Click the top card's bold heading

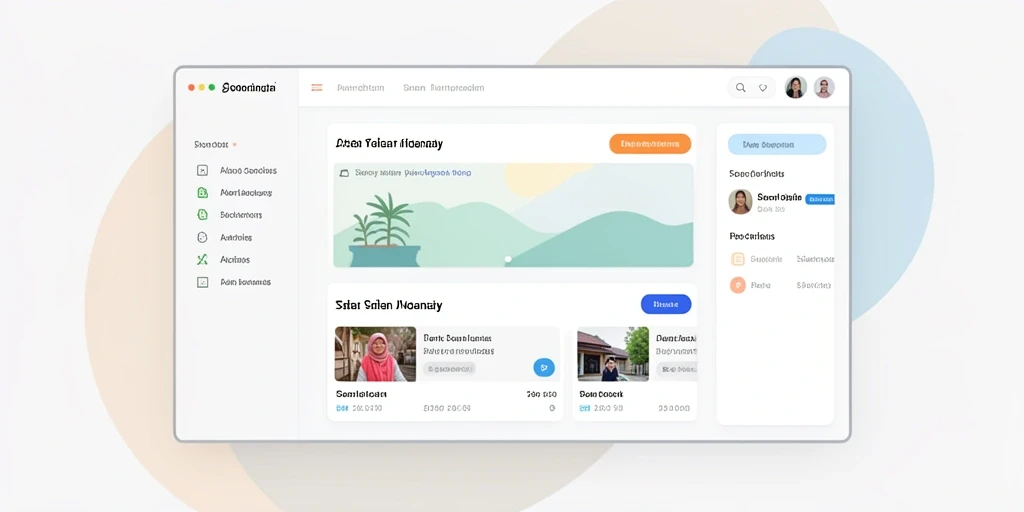point(389,143)
